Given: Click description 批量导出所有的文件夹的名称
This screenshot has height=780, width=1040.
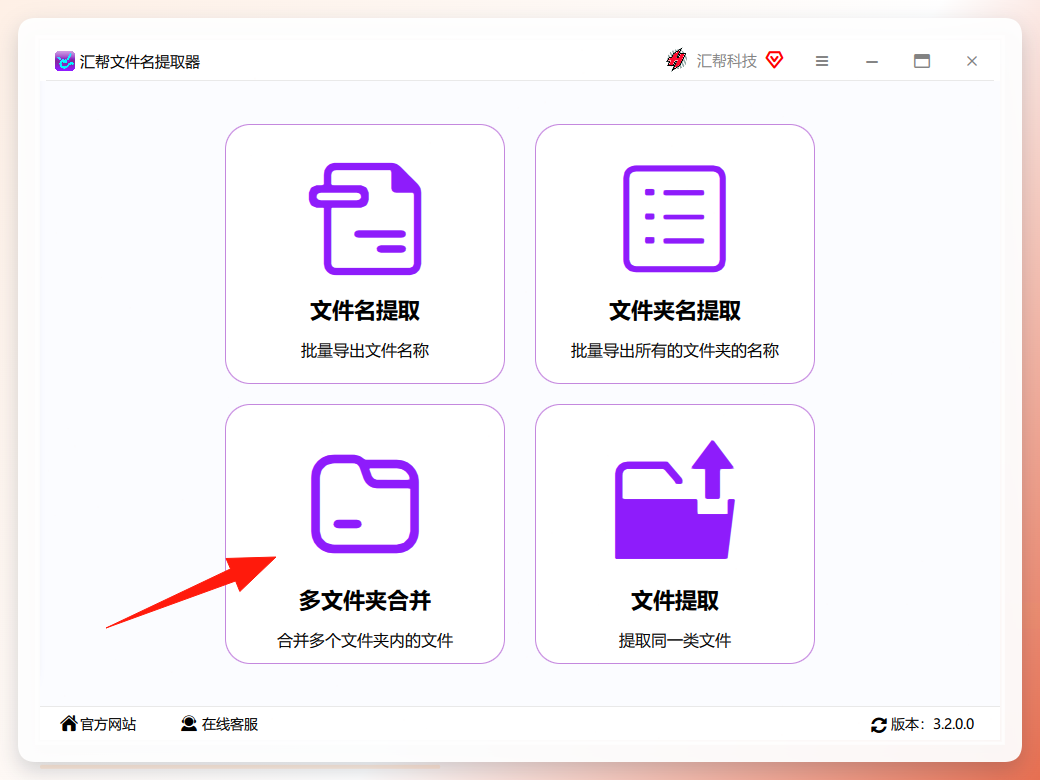Looking at the screenshot, I should [x=675, y=351].
